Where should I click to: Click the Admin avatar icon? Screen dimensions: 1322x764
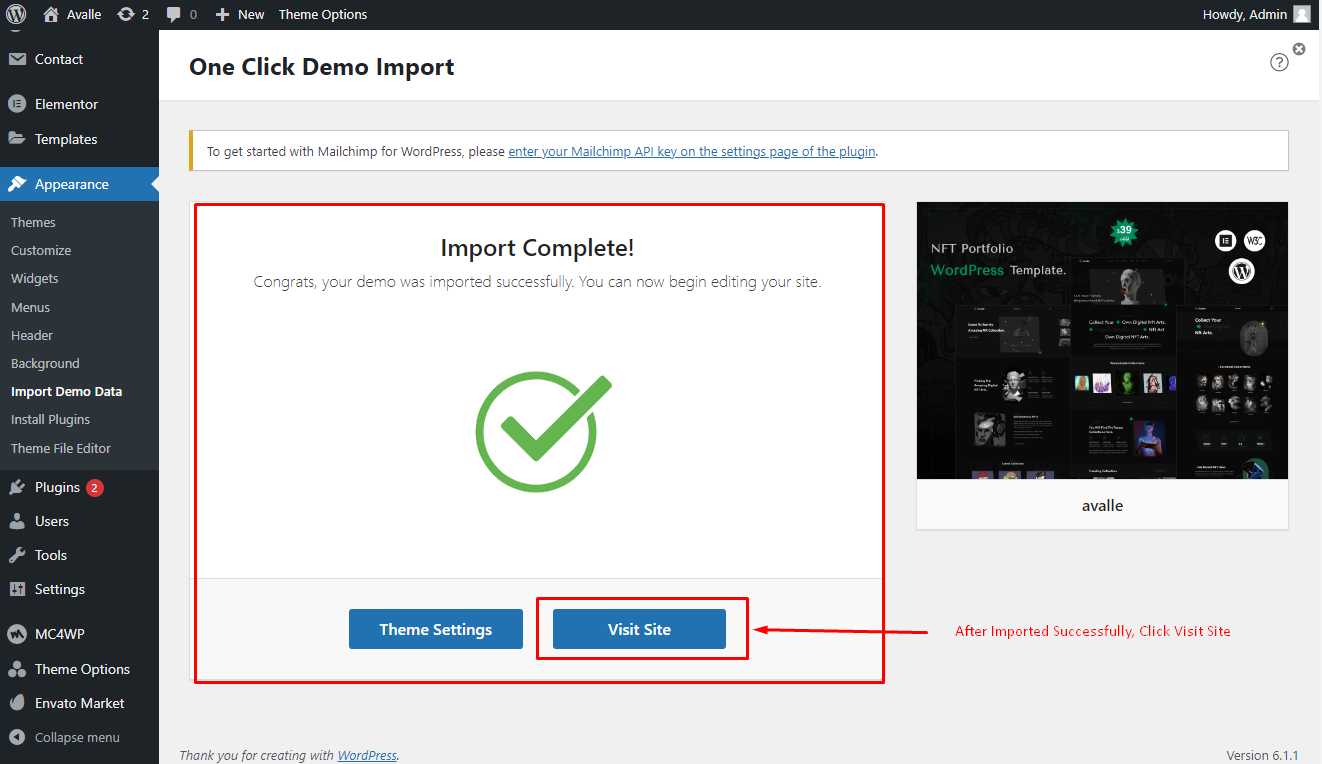coord(1301,14)
